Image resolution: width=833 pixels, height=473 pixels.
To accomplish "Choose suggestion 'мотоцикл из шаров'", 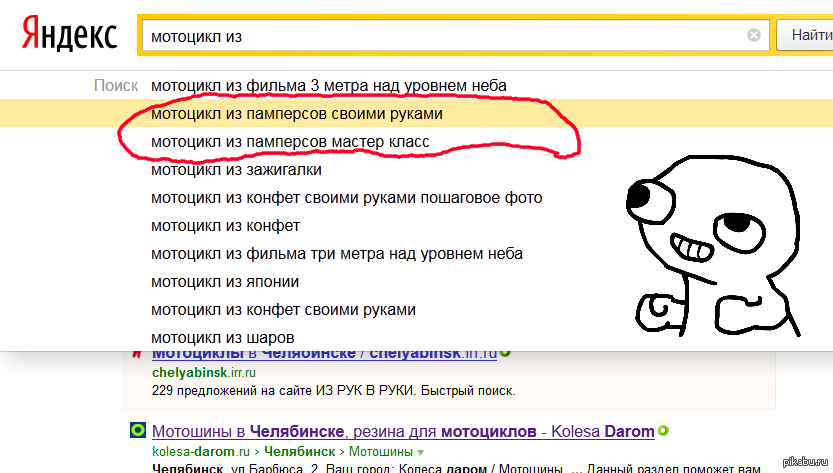I will pyautogui.click(x=223, y=338).
